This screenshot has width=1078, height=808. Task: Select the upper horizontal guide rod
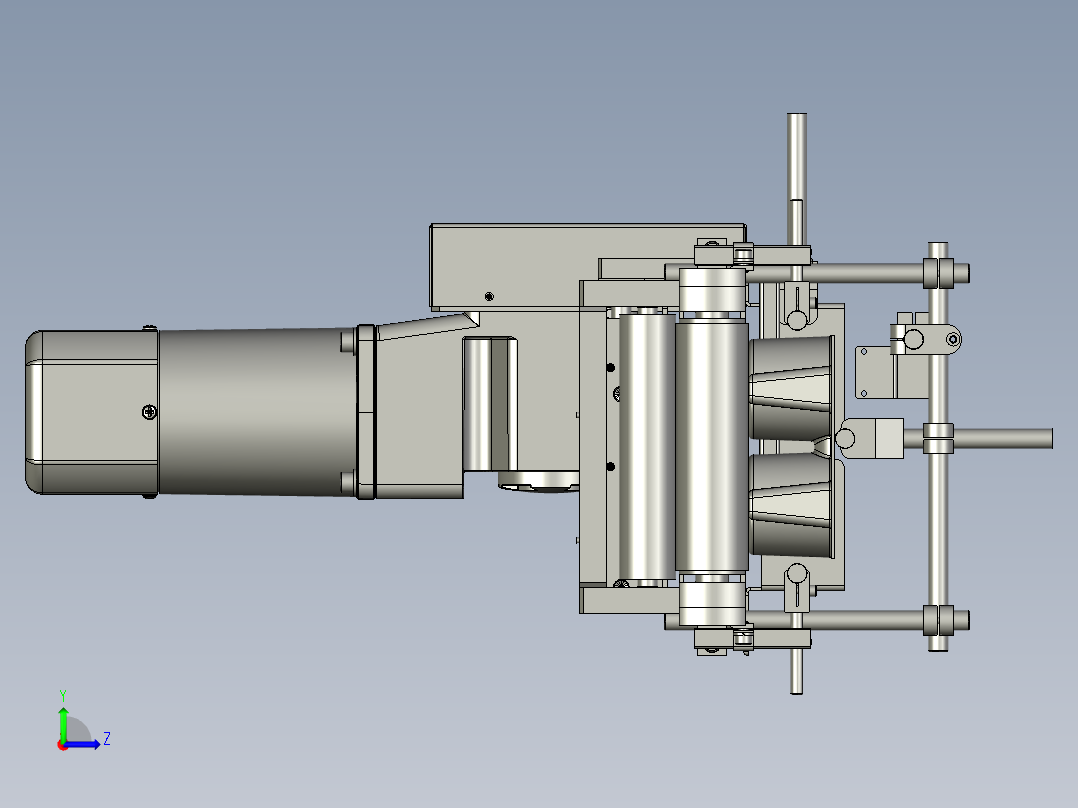(x=834, y=274)
